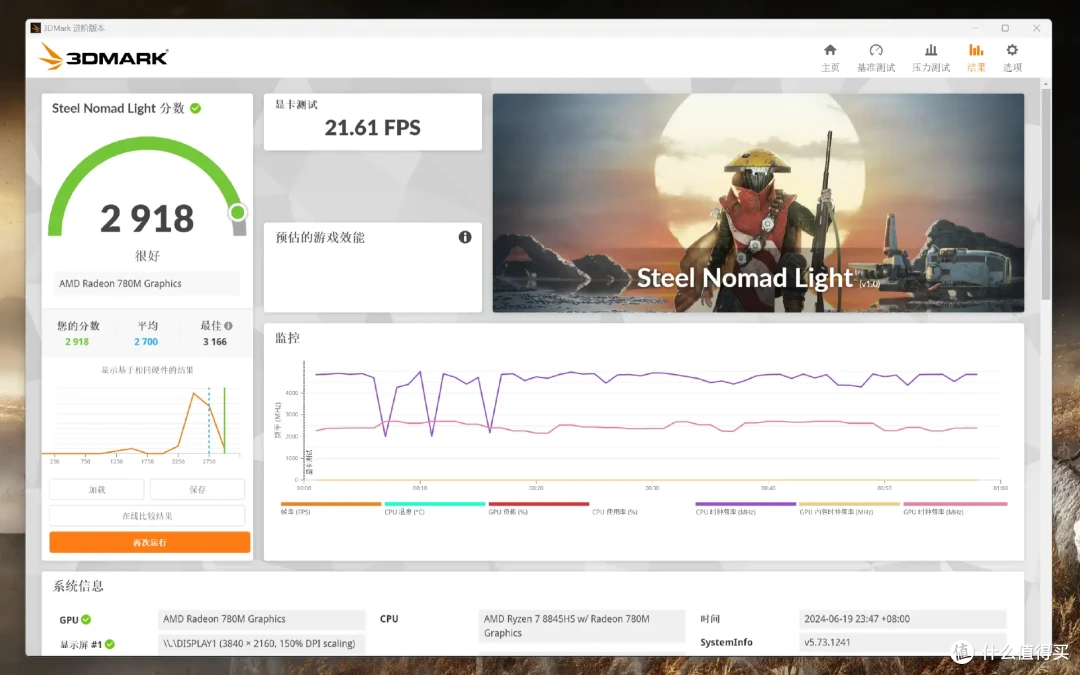Click the green 您的分数 value 2 918
Viewport: 1080px width, 675px height.
(77, 342)
